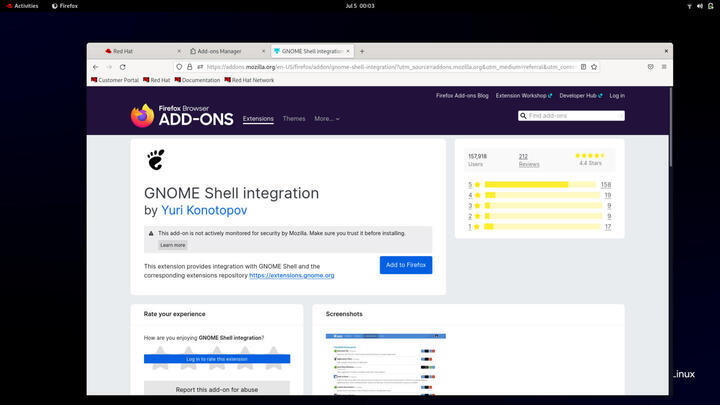Viewport: 720px width, 405px height.
Task: Open Developer Hub link
Action: (581, 96)
